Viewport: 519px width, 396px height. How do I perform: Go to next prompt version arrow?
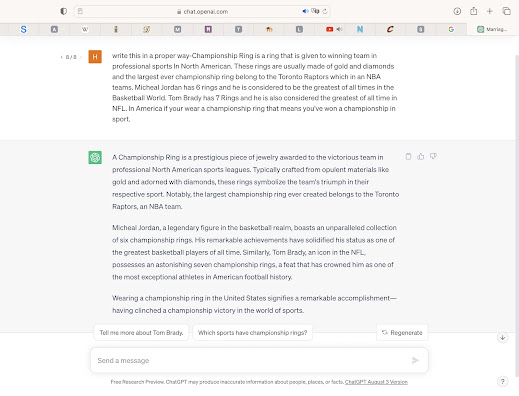[x=80, y=57]
